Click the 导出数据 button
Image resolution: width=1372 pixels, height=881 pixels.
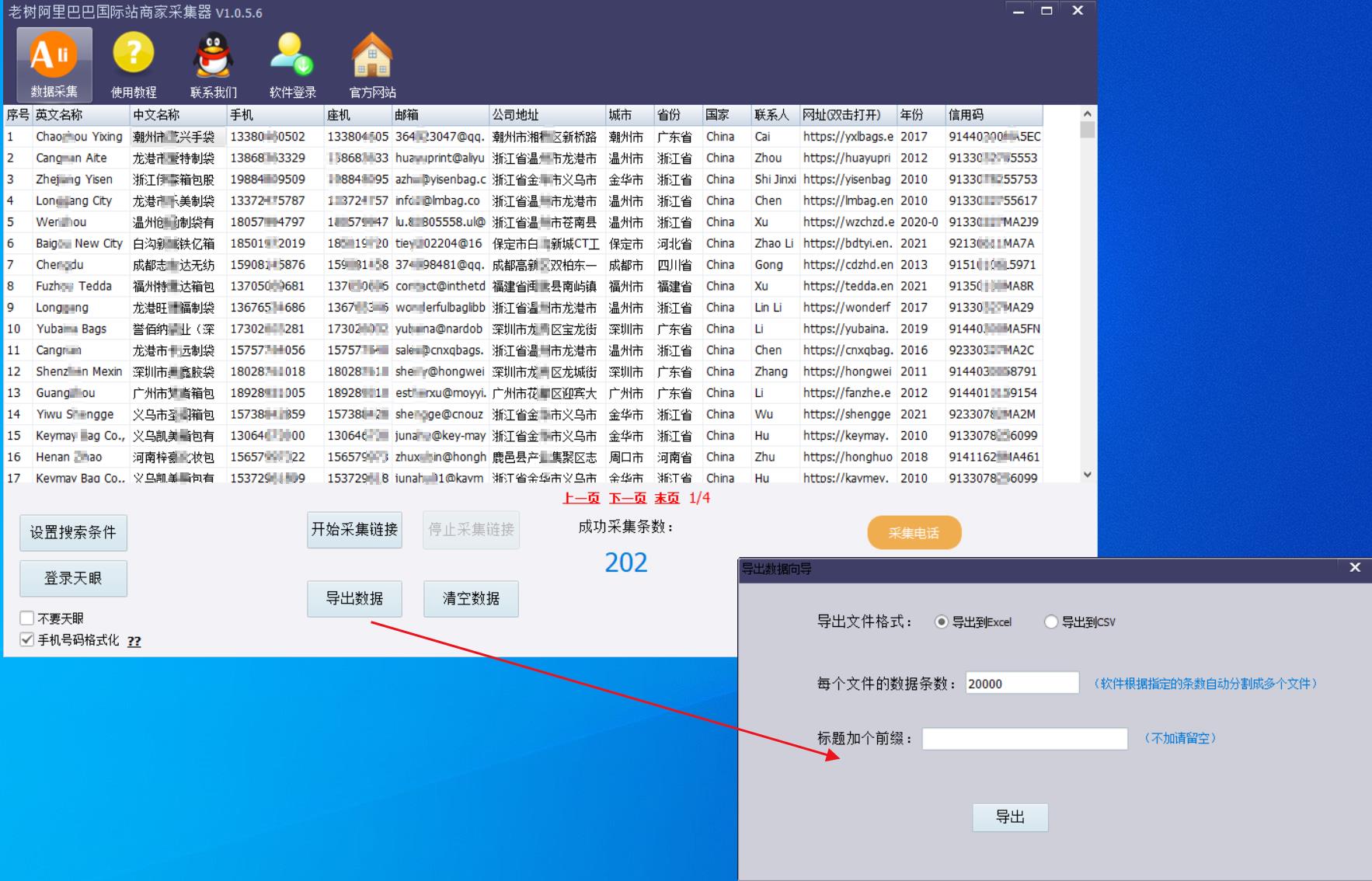click(354, 598)
